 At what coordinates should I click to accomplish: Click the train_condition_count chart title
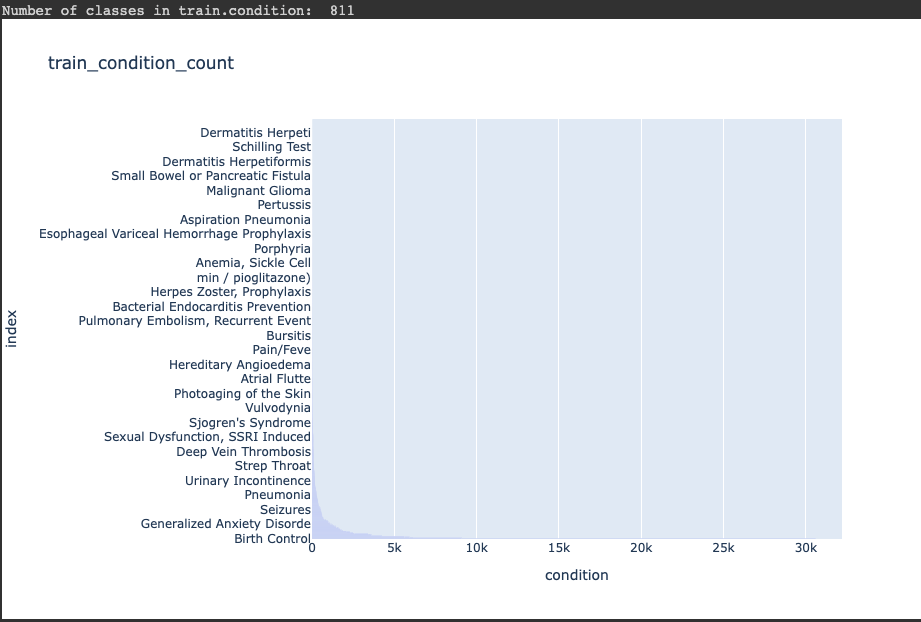tap(141, 63)
